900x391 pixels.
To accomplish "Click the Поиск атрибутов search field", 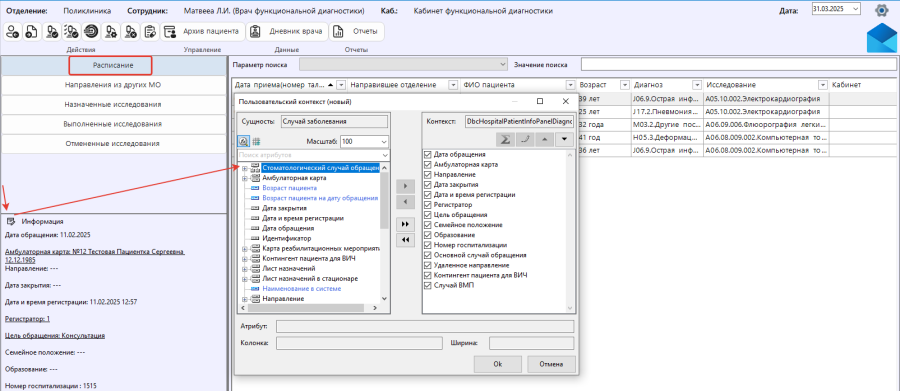I will point(313,155).
